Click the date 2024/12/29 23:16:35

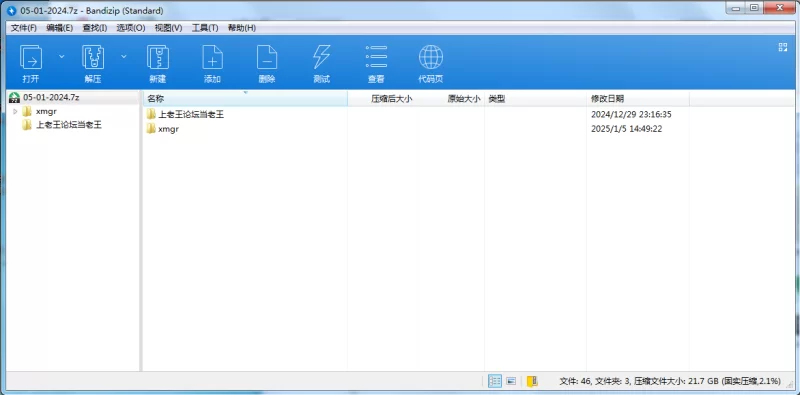[631, 114]
